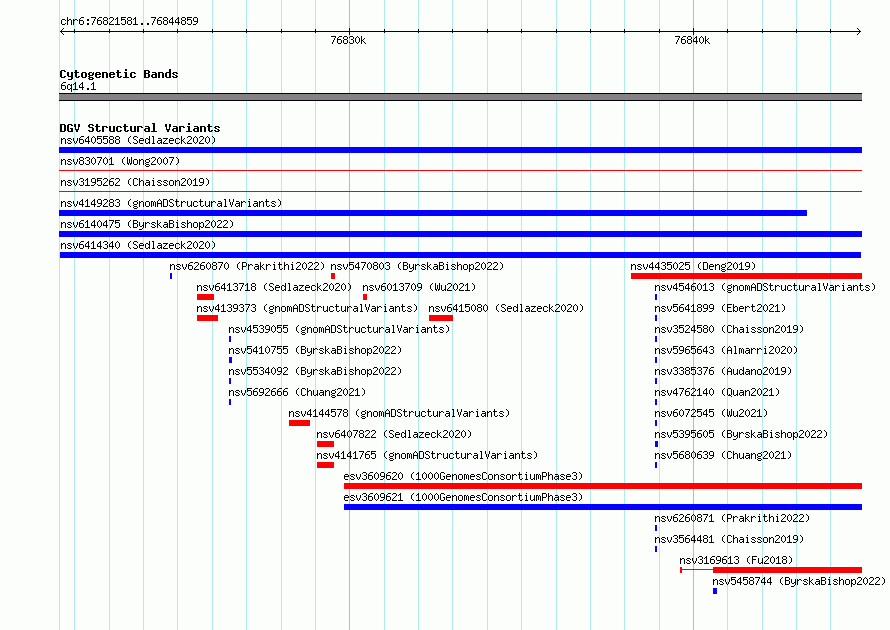Click the nsv3195262 (Chaisson2019) label
The image size is (890, 630).
[x=135, y=182]
